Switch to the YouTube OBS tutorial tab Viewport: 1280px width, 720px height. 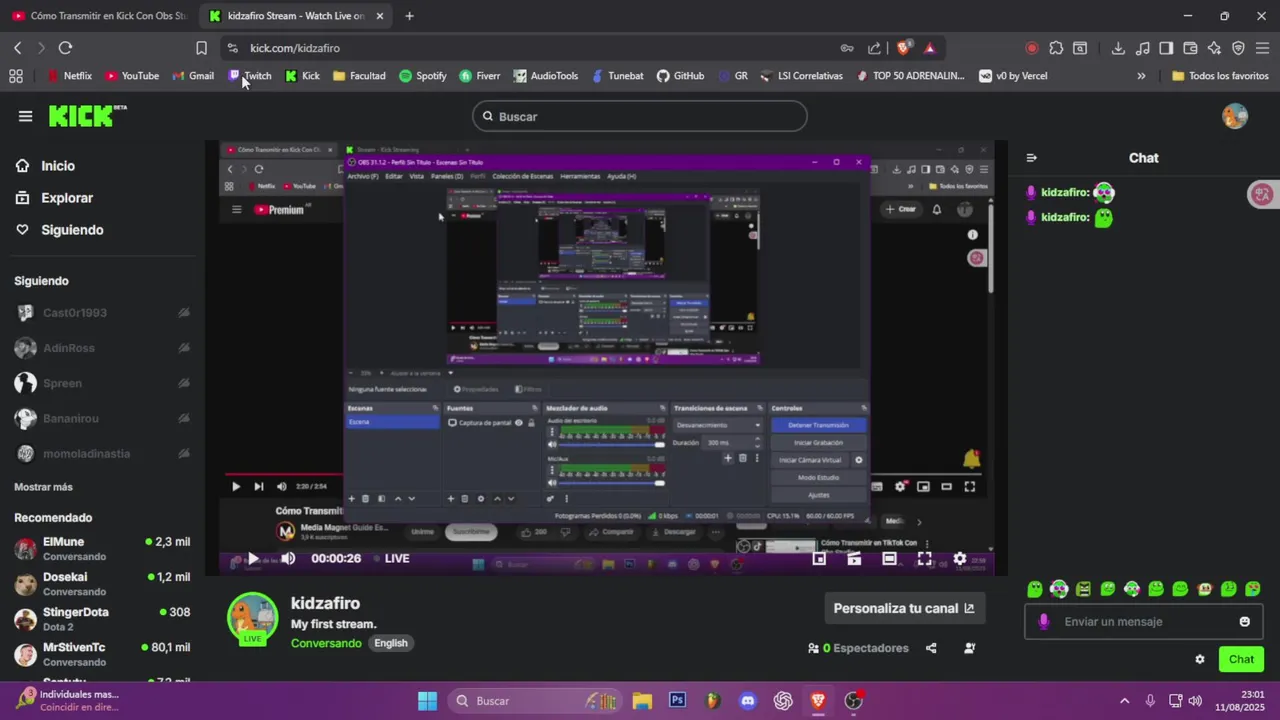pos(99,16)
